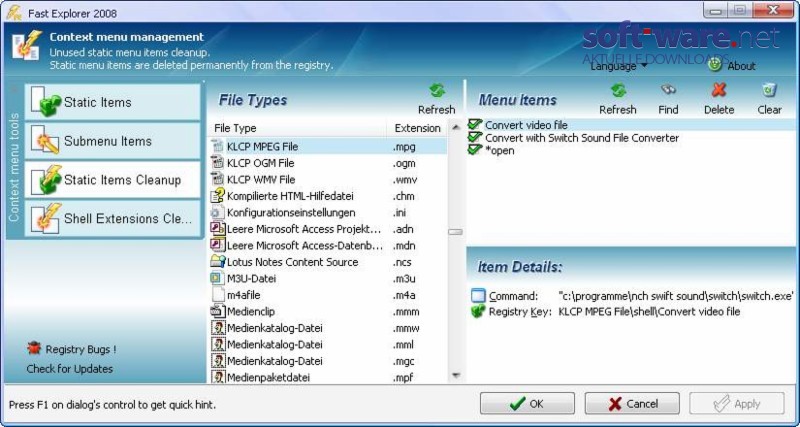
Task: Click file list scrollbar up arrow
Action: [x=456, y=128]
